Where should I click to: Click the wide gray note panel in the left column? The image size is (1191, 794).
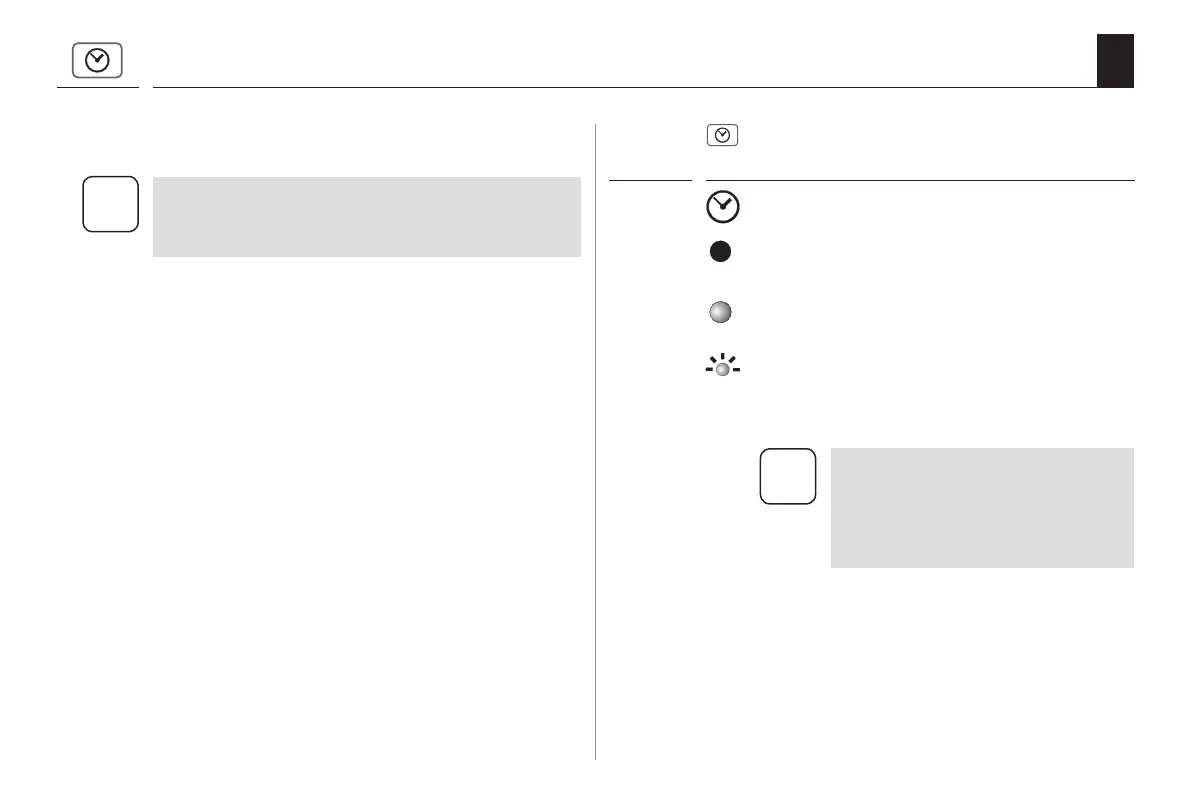(366, 217)
